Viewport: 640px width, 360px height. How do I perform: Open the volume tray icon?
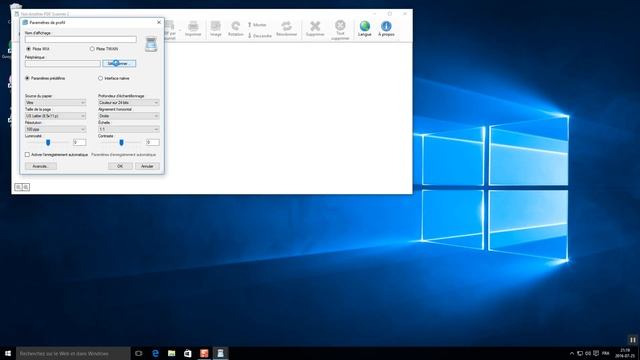[x=588, y=353]
